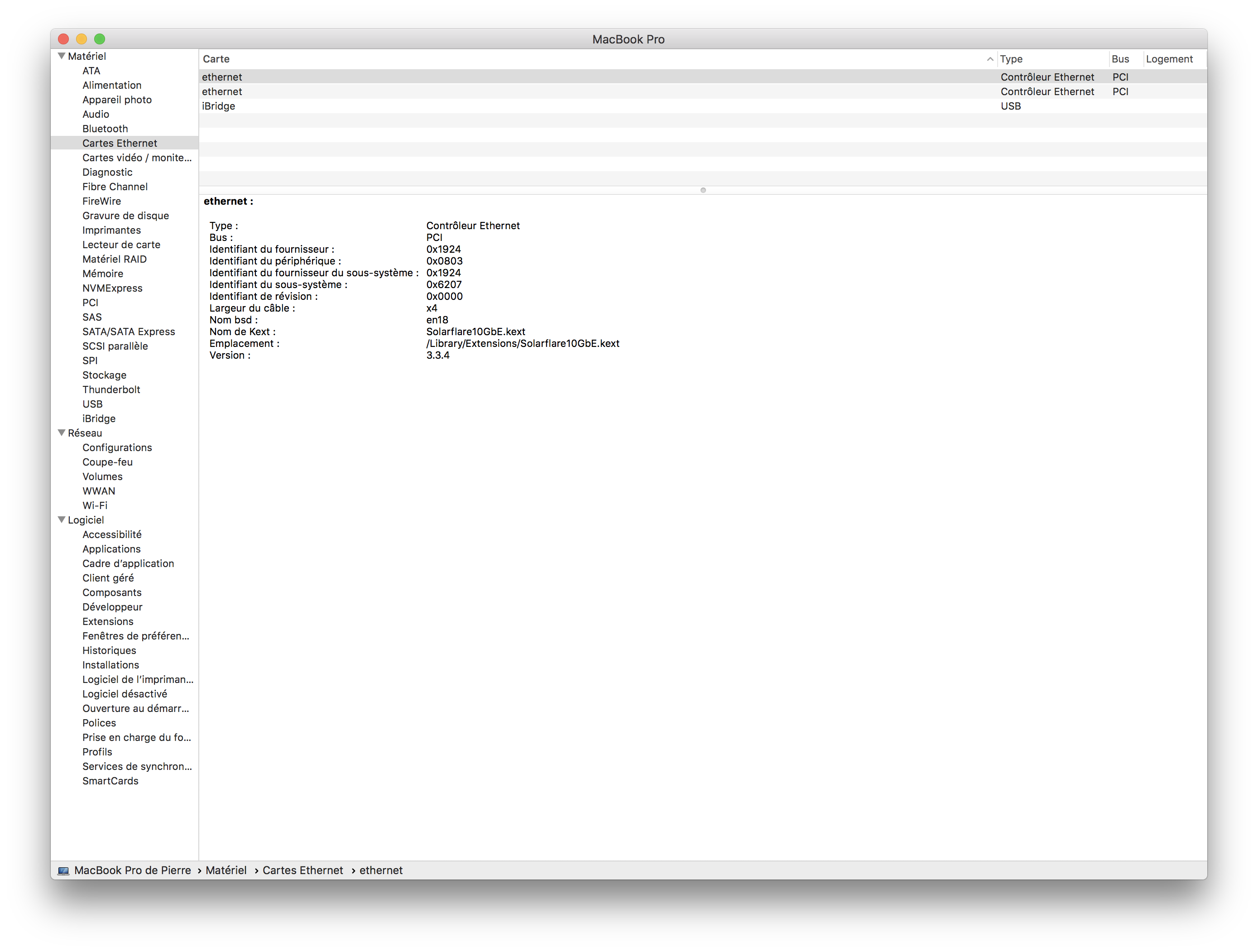Image resolution: width=1258 pixels, height=952 pixels.
Task: Toggle the Carte column sort arrow
Action: click(x=989, y=59)
